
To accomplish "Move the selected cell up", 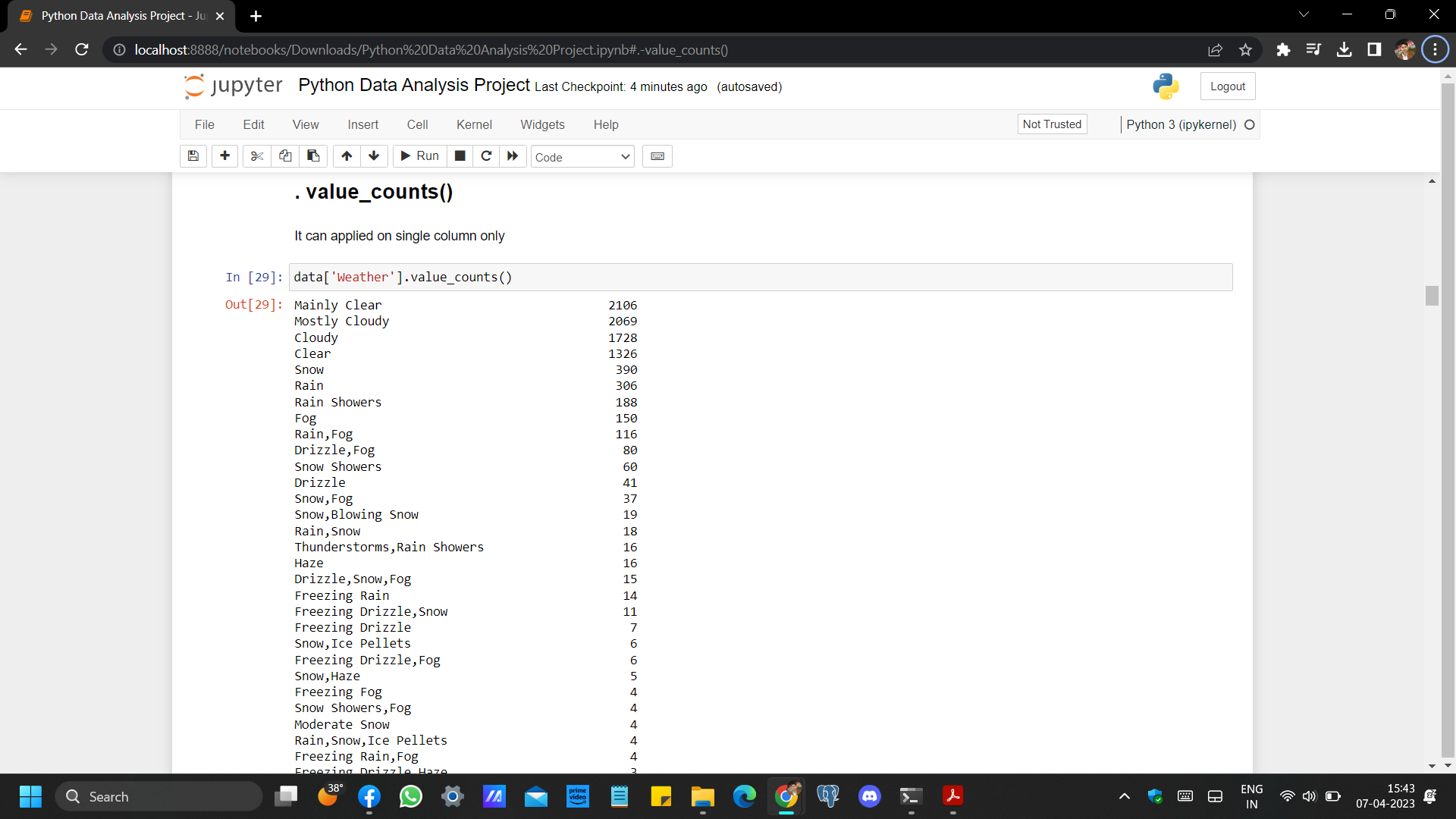I will (347, 156).
